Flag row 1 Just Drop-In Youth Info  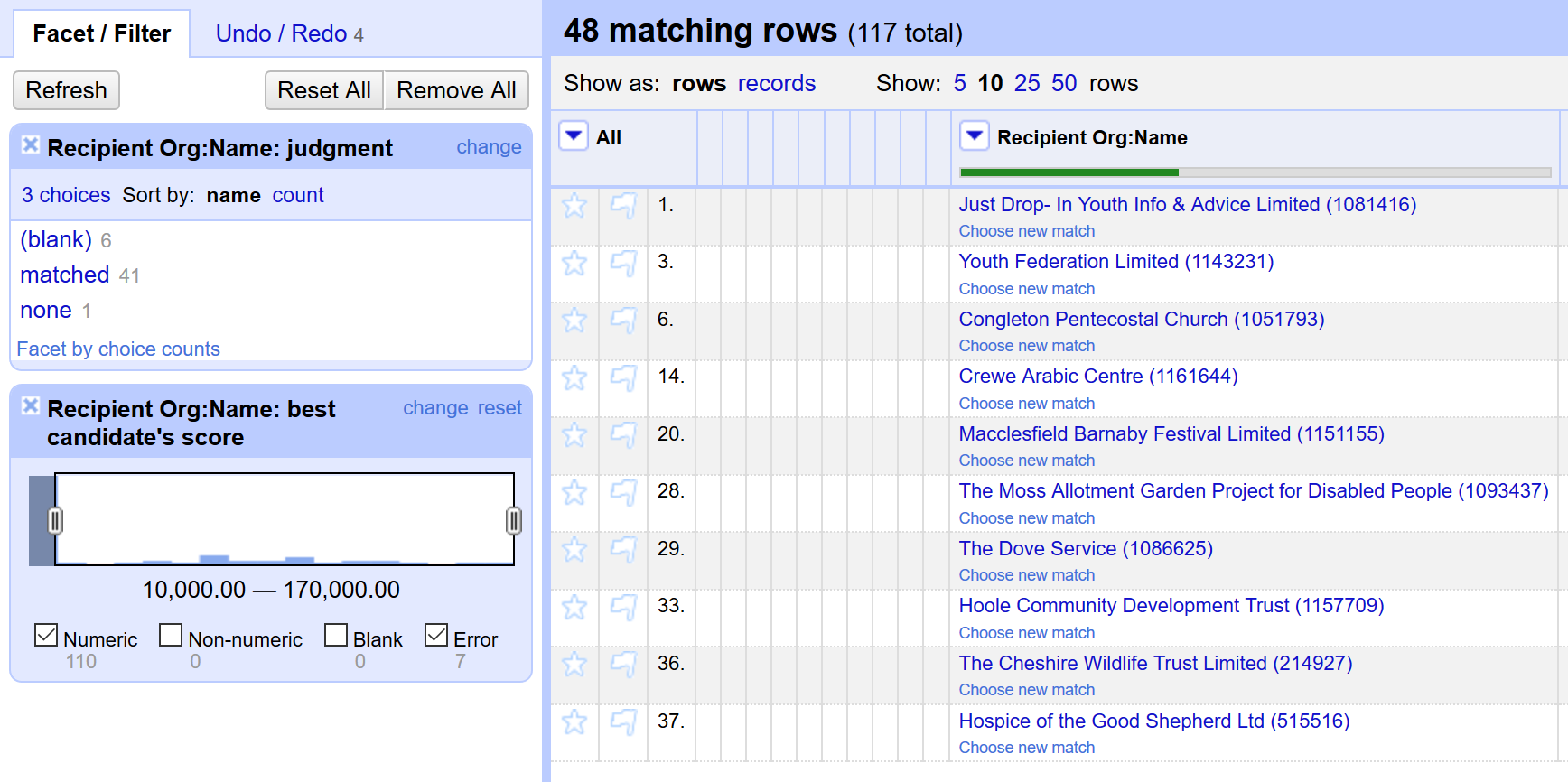click(623, 206)
